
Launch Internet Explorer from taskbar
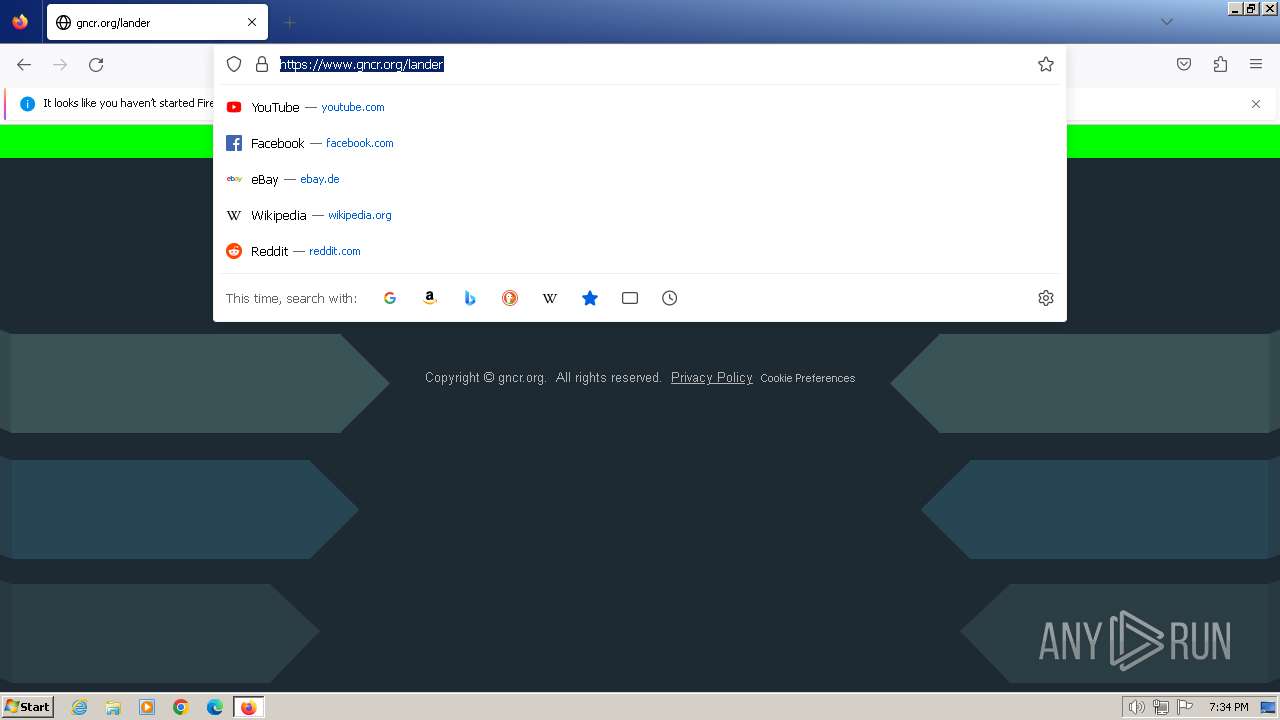80,707
